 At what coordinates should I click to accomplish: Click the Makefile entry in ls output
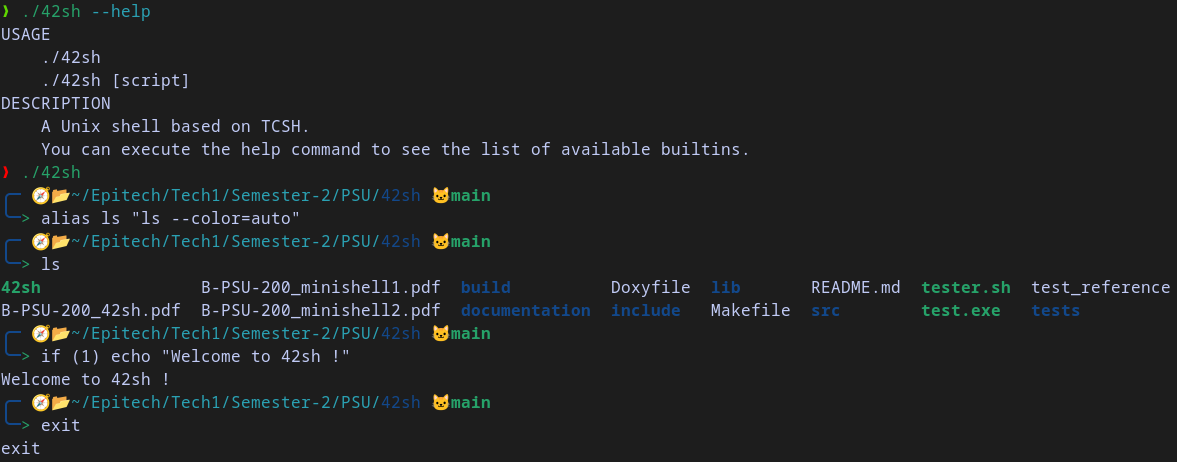(x=751, y=310)
